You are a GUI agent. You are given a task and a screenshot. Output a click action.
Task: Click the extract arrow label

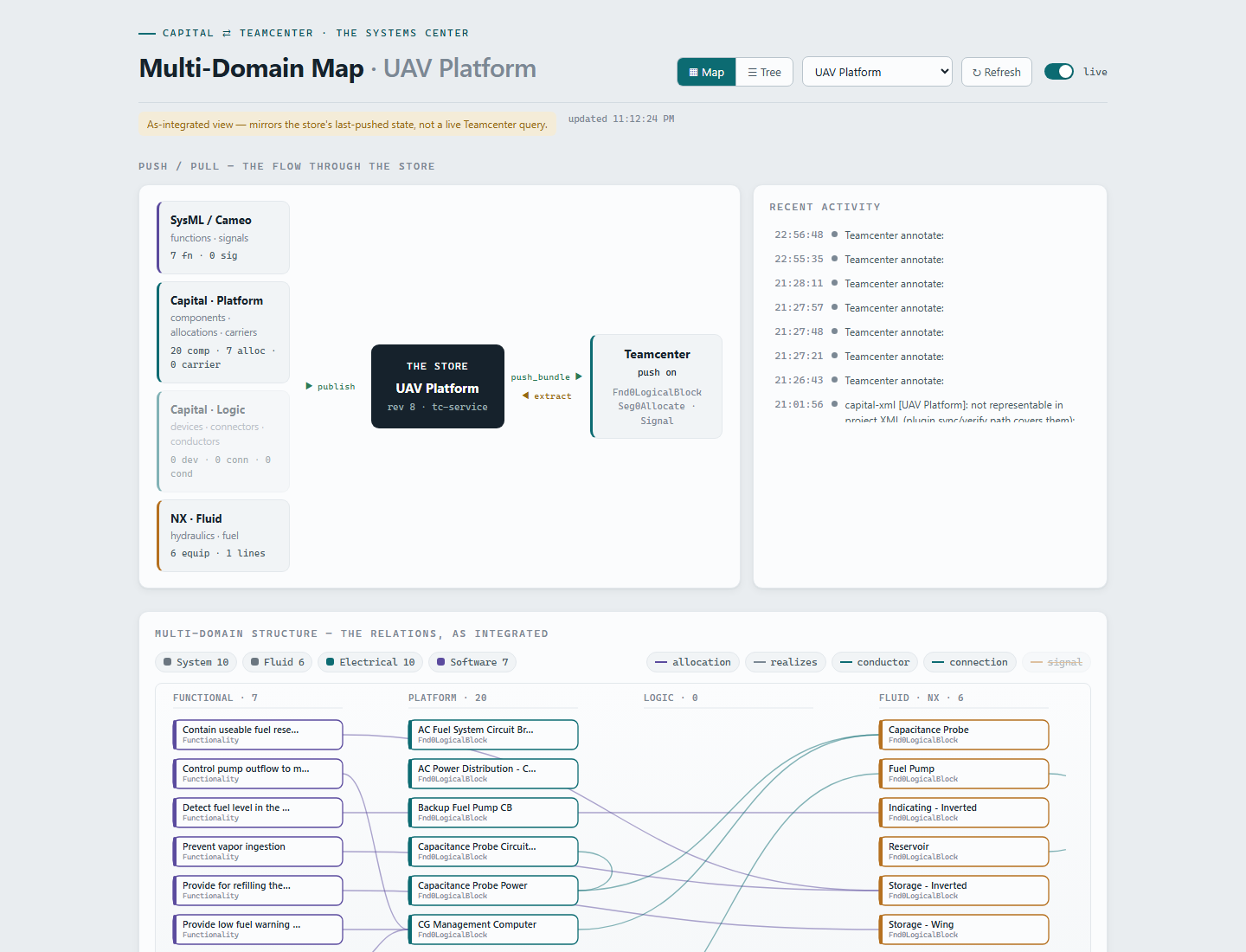[547, 396]
